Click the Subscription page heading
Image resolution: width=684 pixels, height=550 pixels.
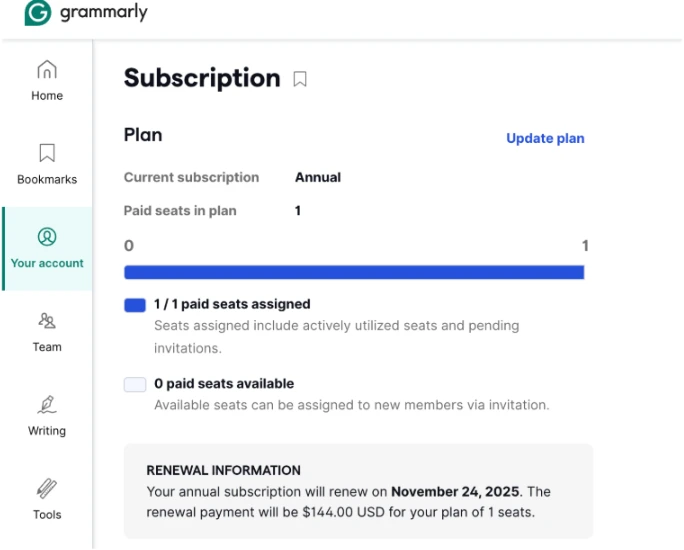tap(202, 78)
